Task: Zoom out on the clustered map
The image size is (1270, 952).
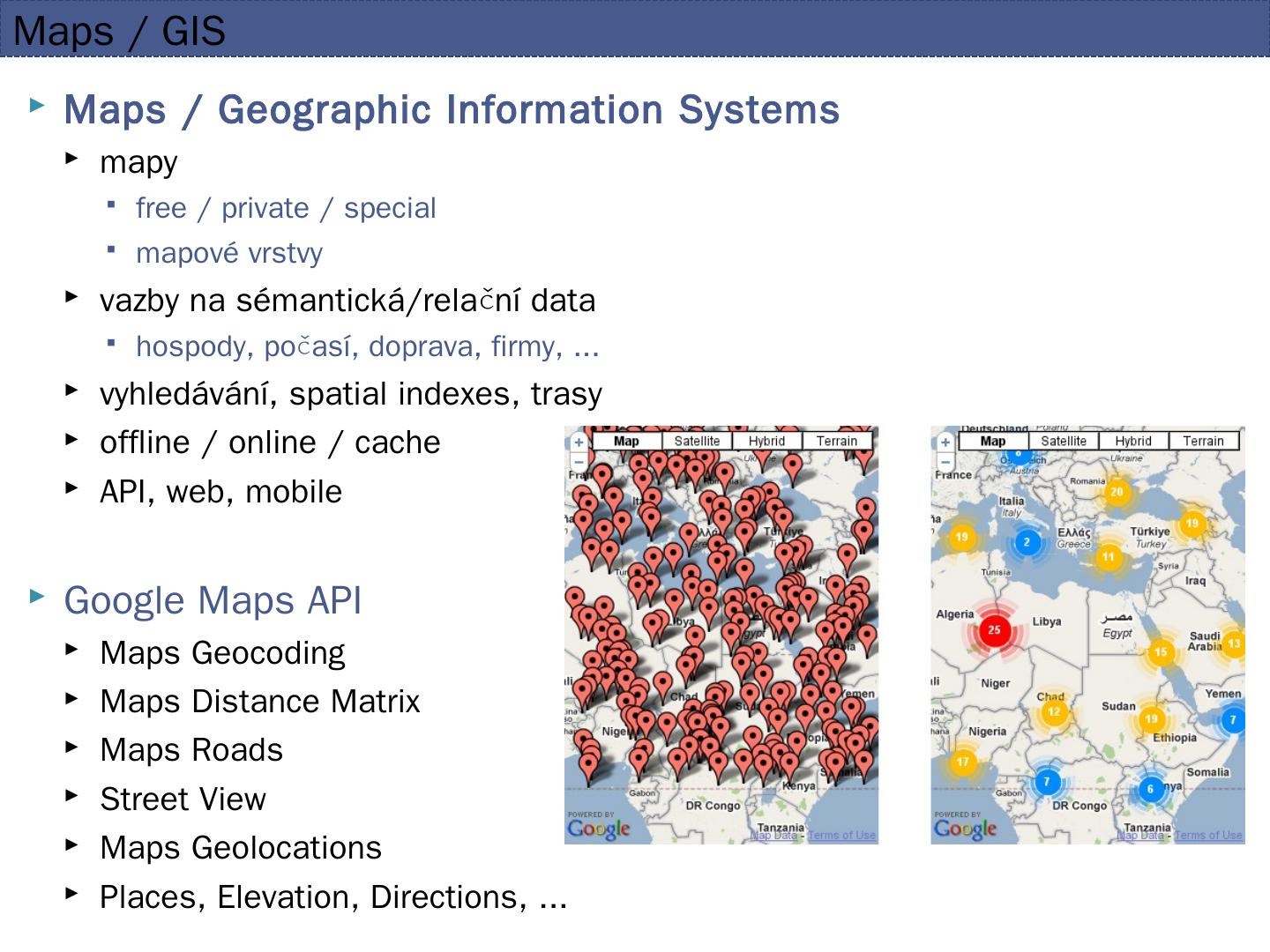Action: (x=945, y=462)
